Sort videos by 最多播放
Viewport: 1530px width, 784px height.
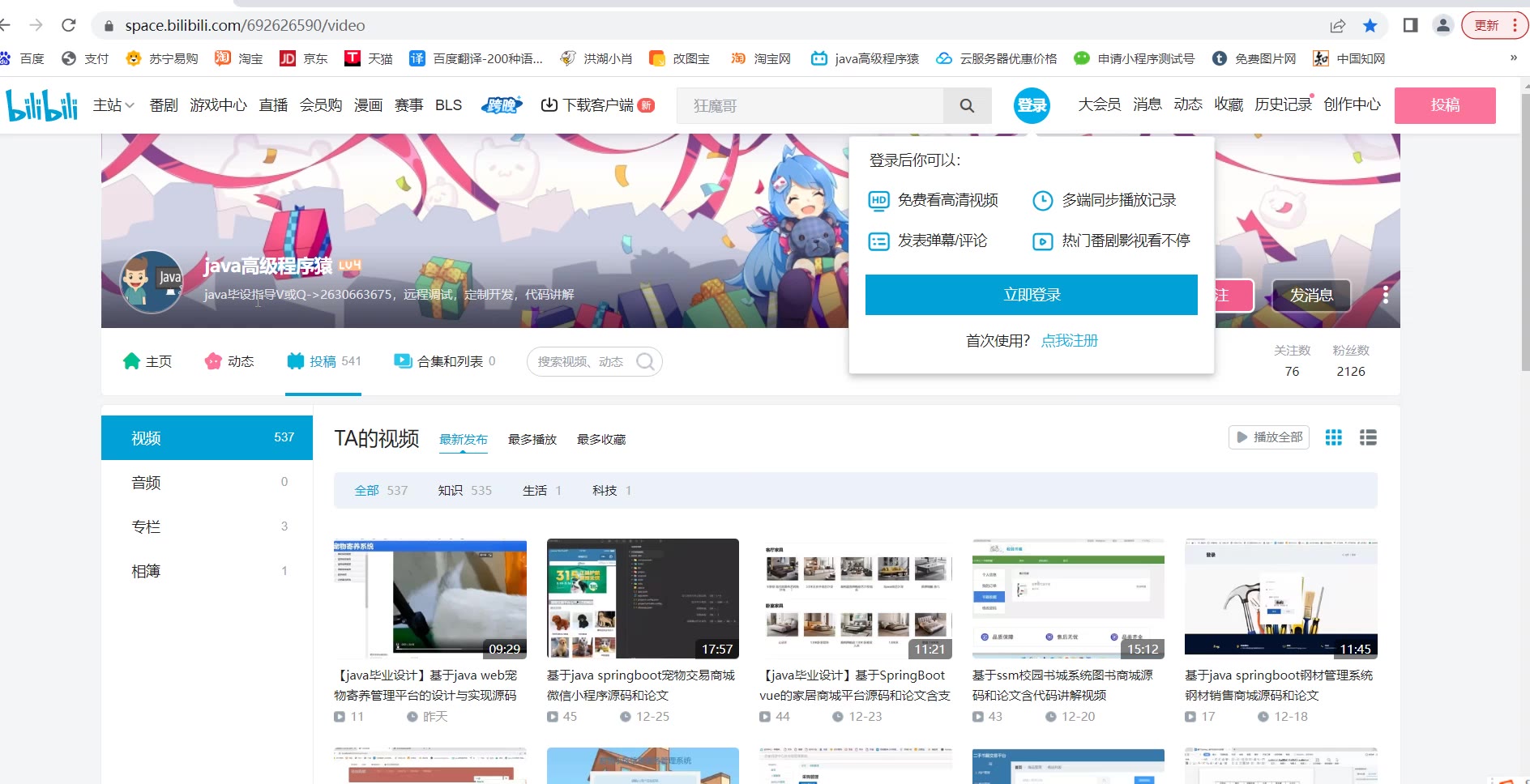coord(532,439)
